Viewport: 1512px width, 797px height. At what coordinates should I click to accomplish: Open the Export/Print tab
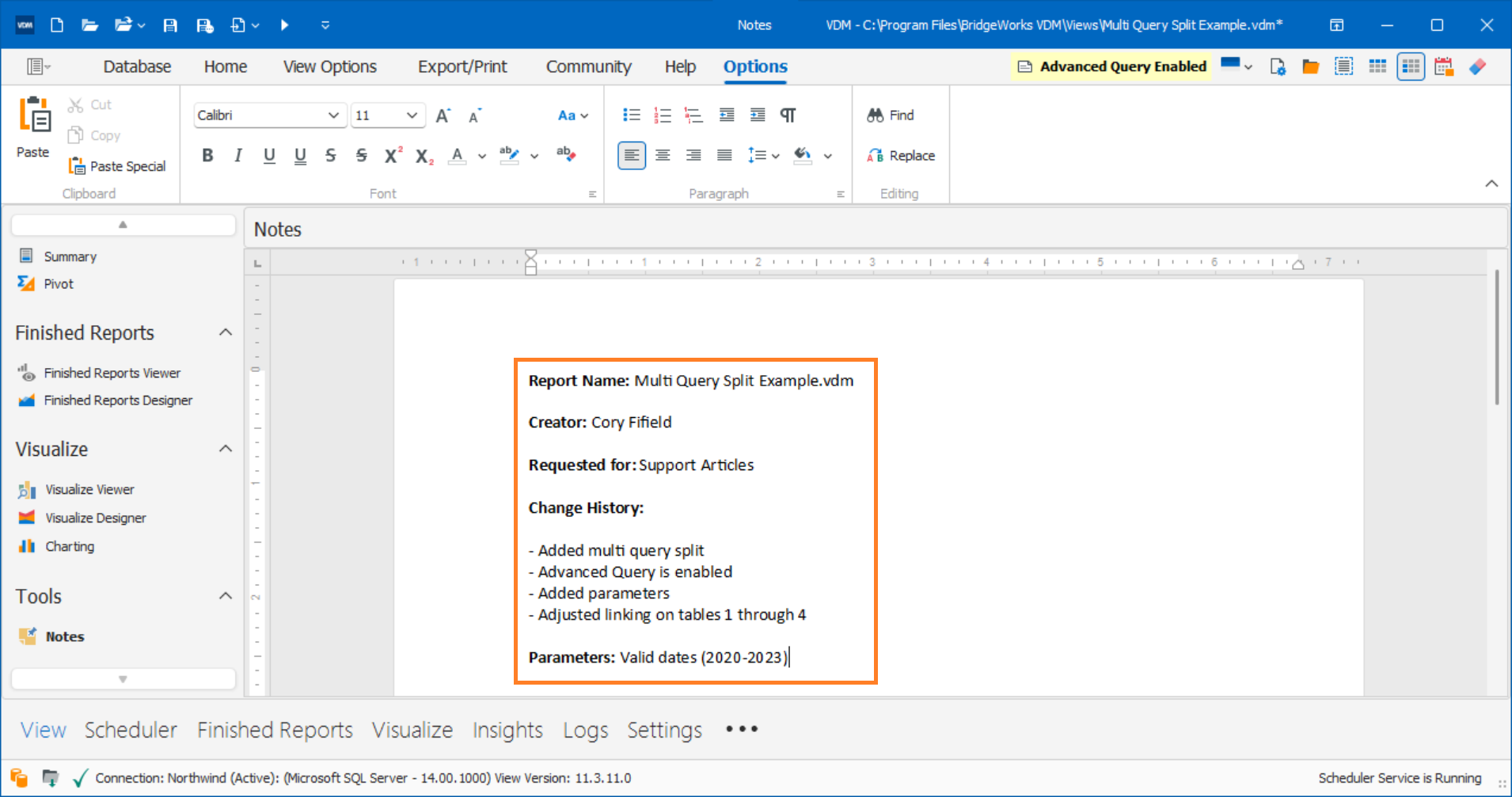(x=462, y=66)
